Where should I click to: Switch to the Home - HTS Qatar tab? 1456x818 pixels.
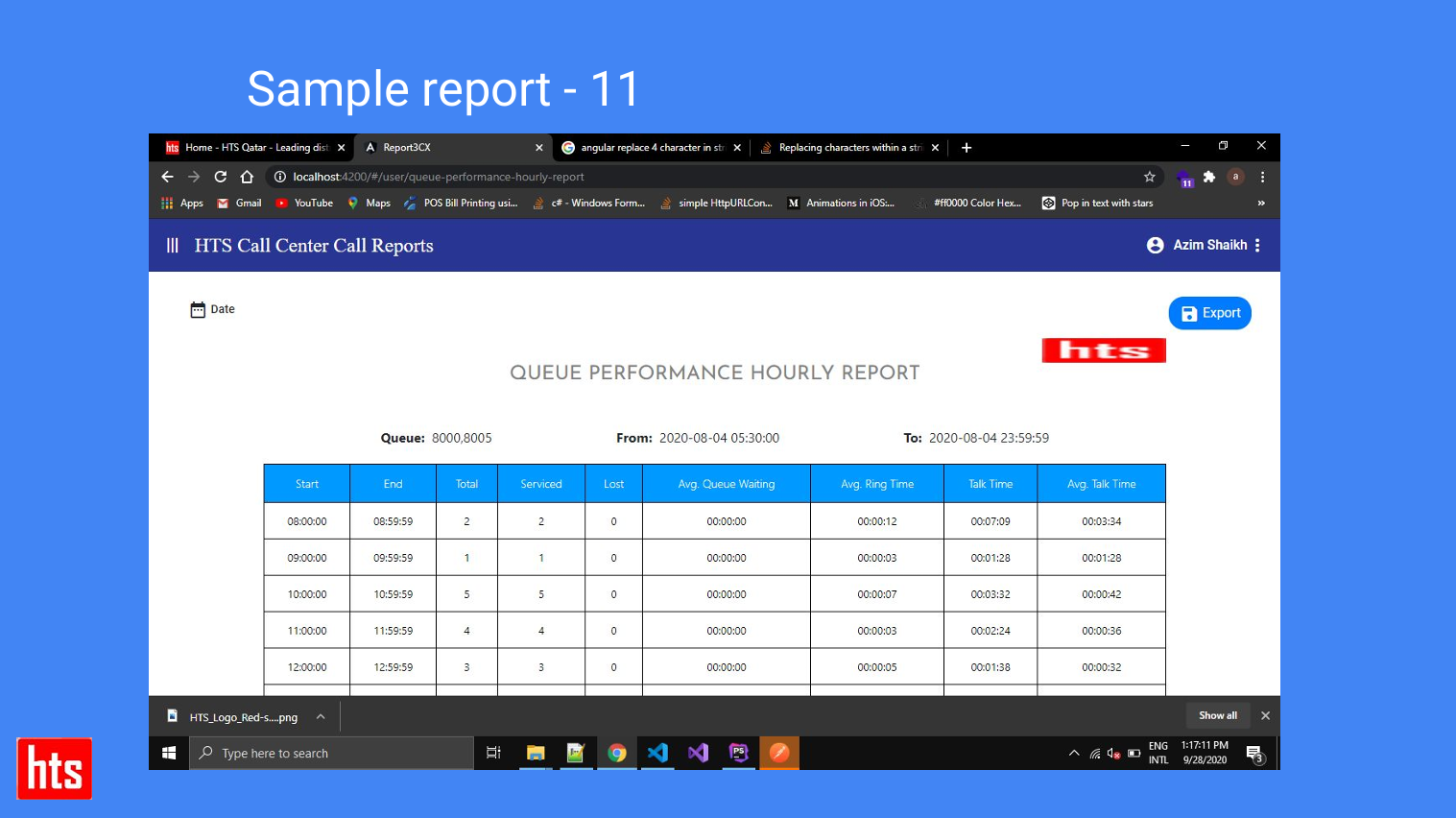tap(251, 148)
